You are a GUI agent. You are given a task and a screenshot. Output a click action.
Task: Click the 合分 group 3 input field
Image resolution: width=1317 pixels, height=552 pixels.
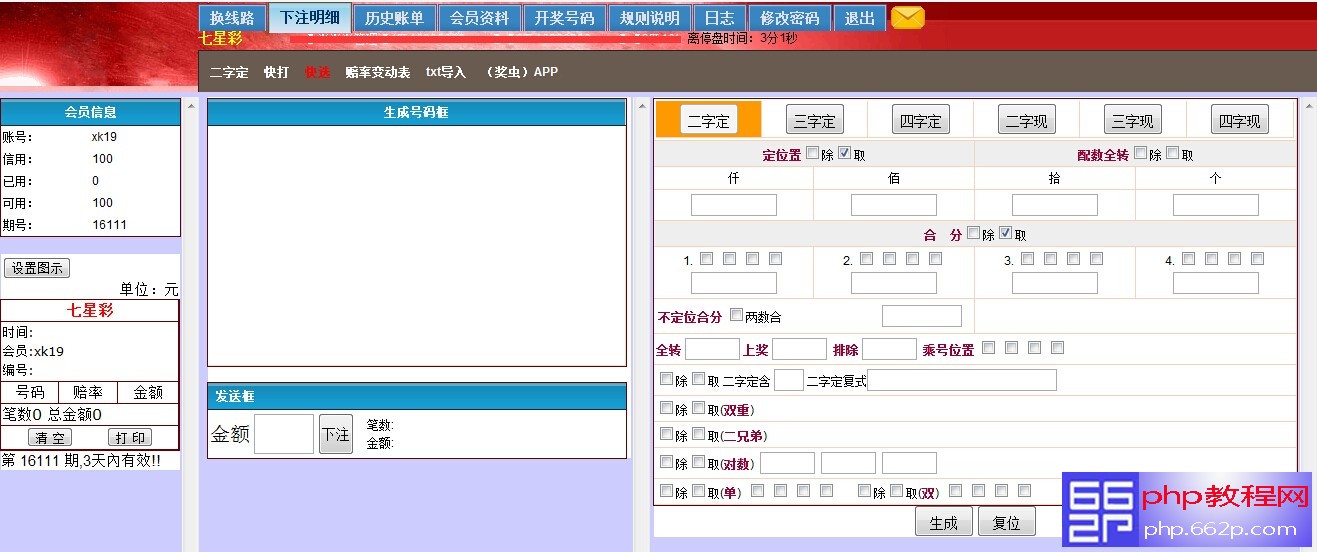[x=1055, y=283]
